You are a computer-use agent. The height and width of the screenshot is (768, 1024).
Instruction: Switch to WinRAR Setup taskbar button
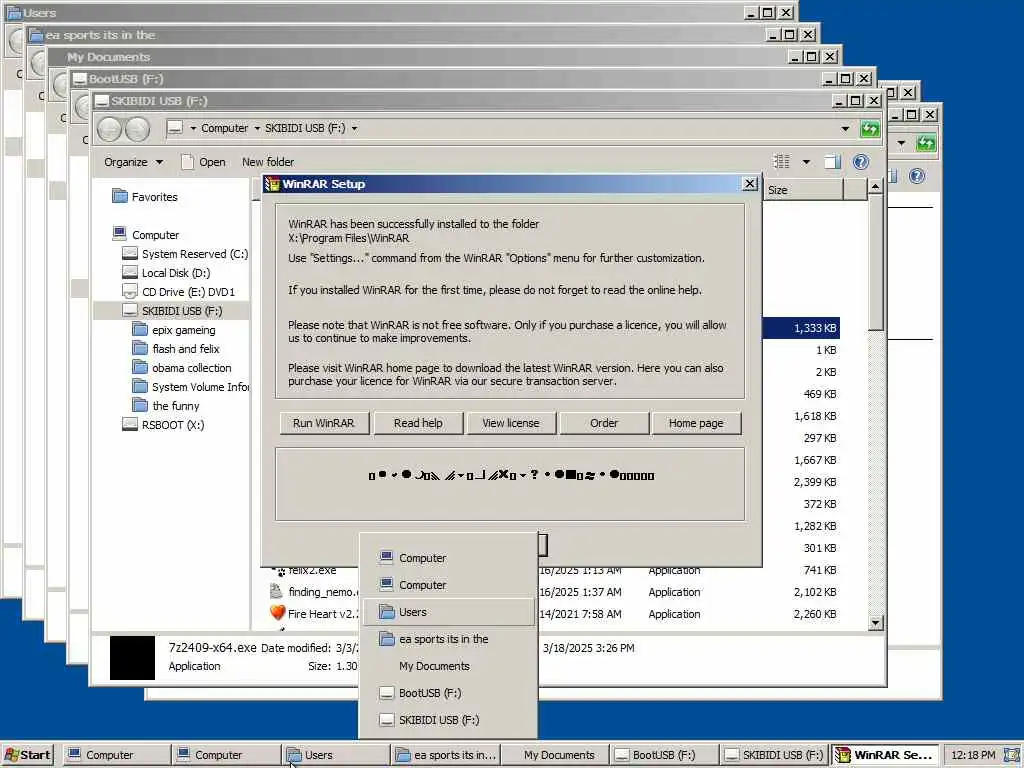tap(884, 755)
